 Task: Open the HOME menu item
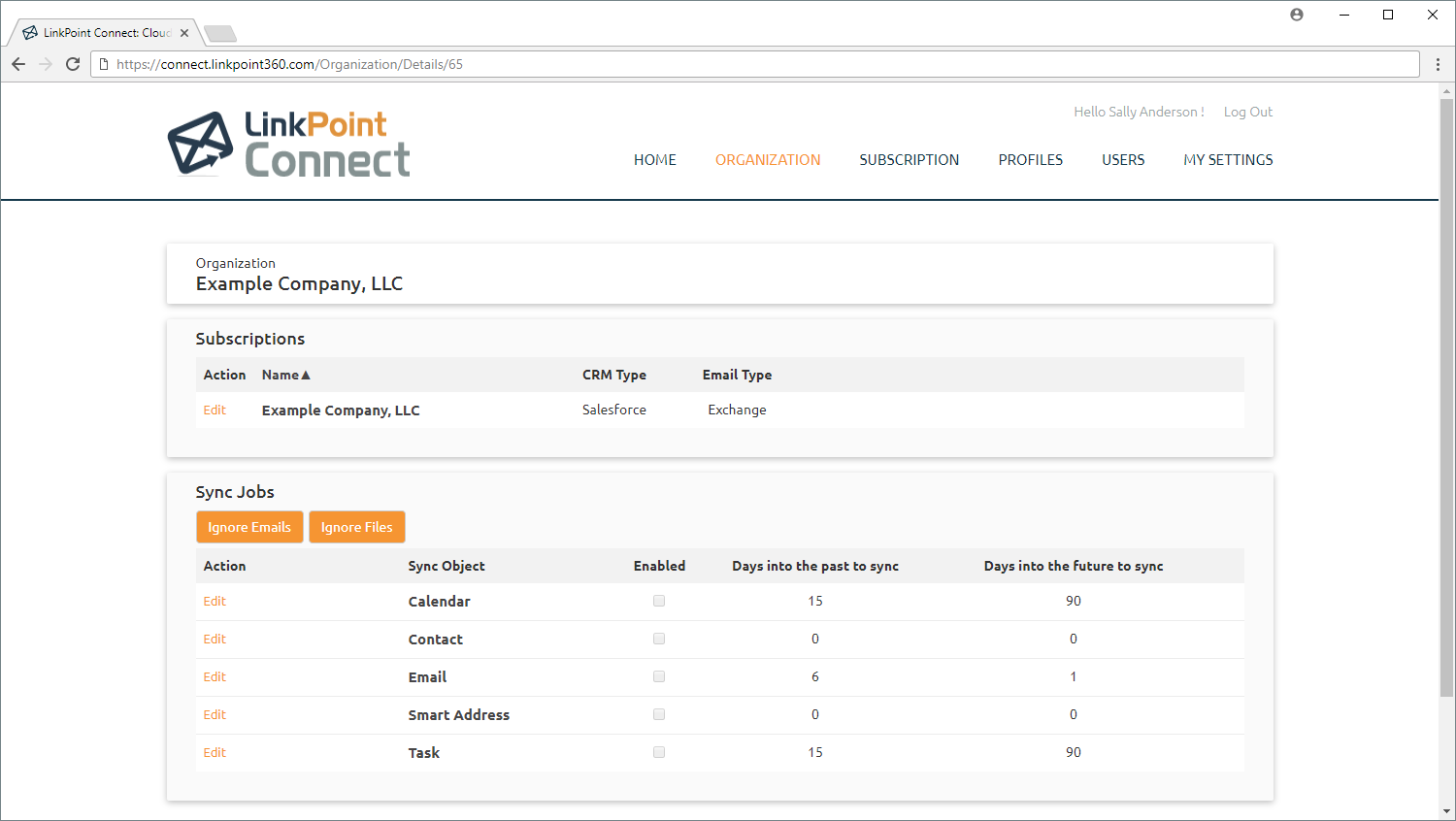click(655, 160)
